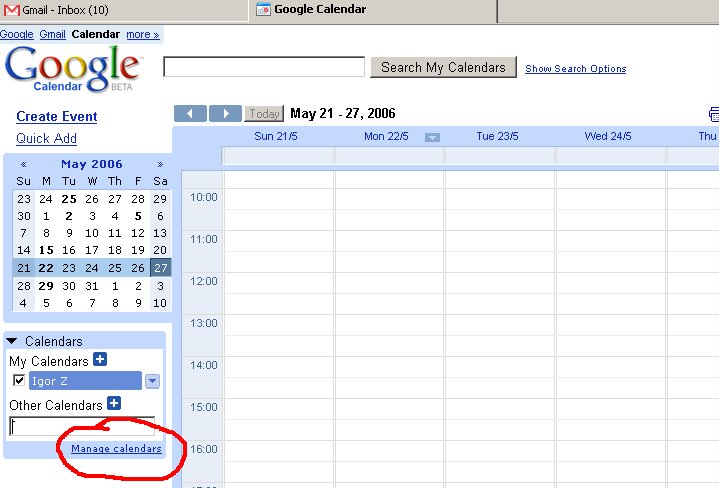
Task: Click the Monday all-day event row
Action: pos(389,156)
